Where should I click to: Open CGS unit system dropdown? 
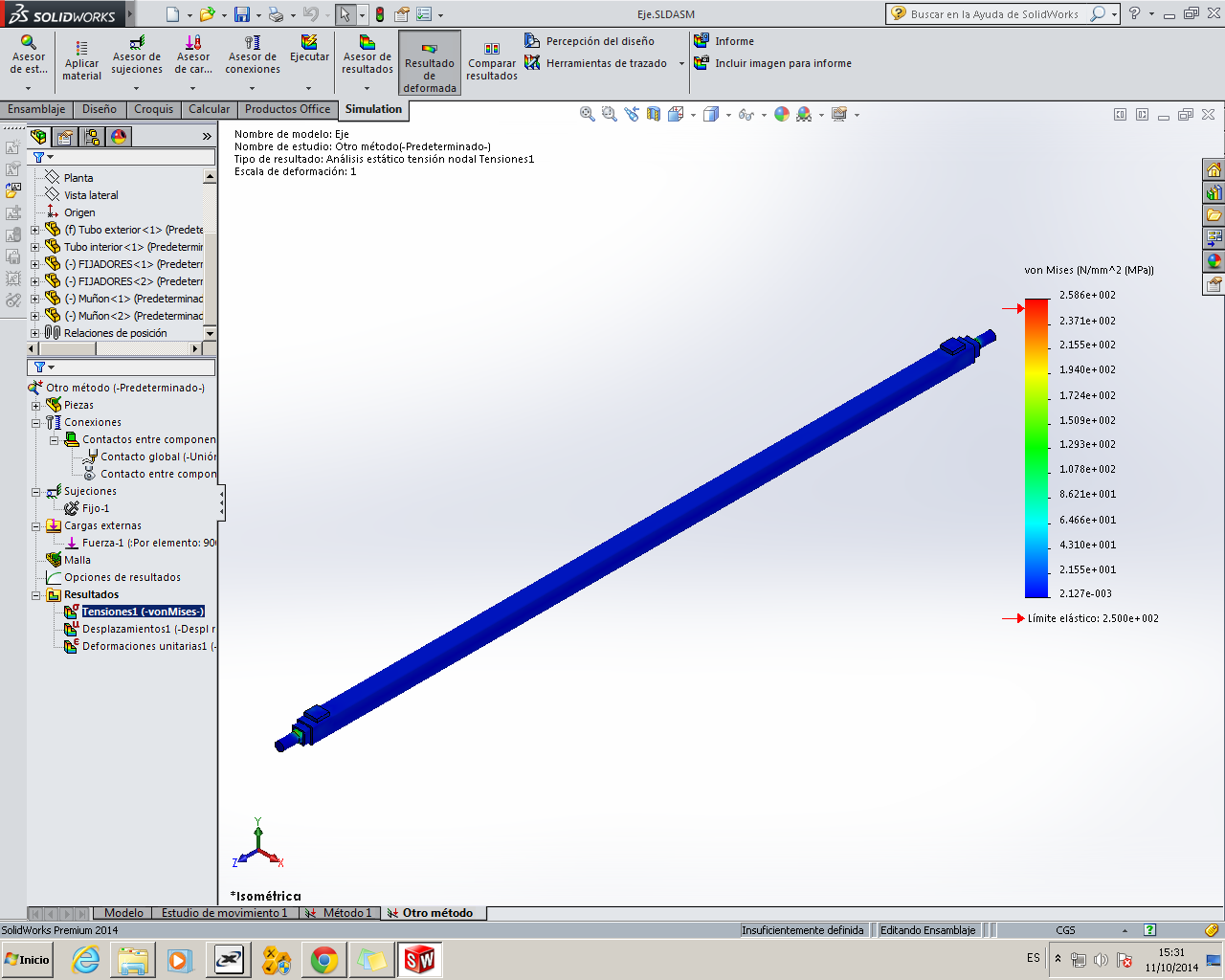click(1125, 930)
